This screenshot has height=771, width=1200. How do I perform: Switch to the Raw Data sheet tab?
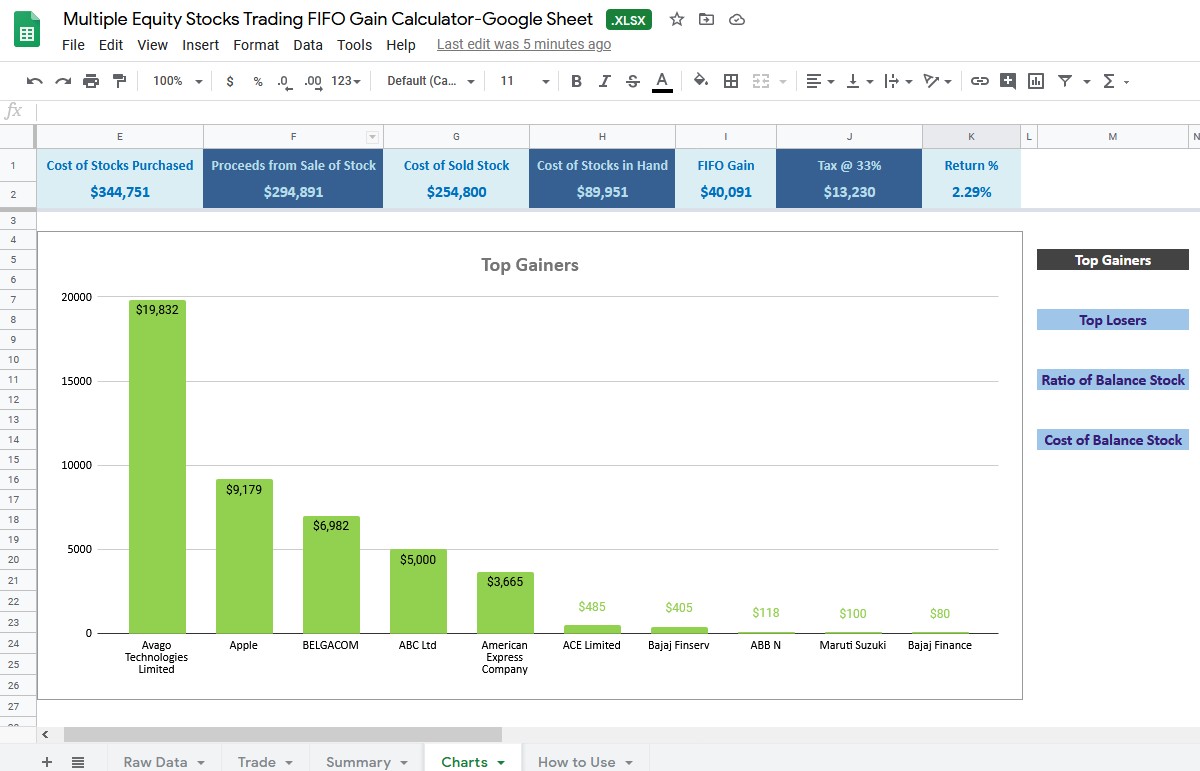(164, 762)
